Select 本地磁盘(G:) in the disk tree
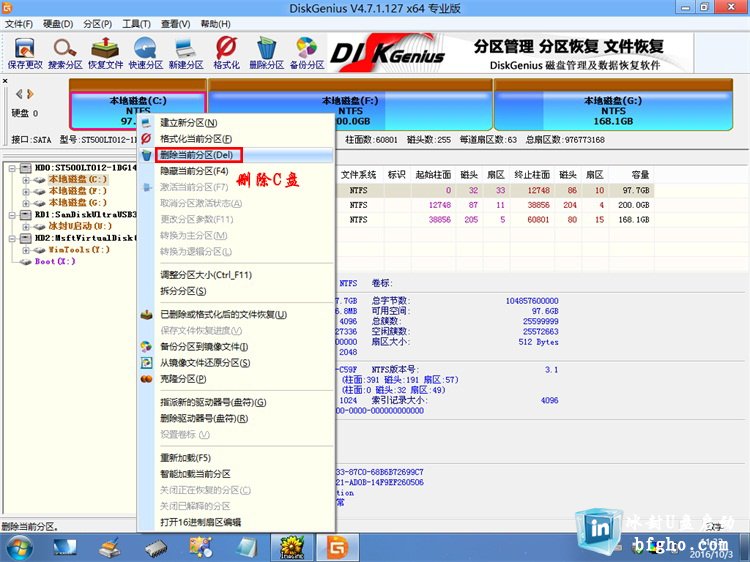This screenshot has width=750, height=562. click(x=77, y=203)
